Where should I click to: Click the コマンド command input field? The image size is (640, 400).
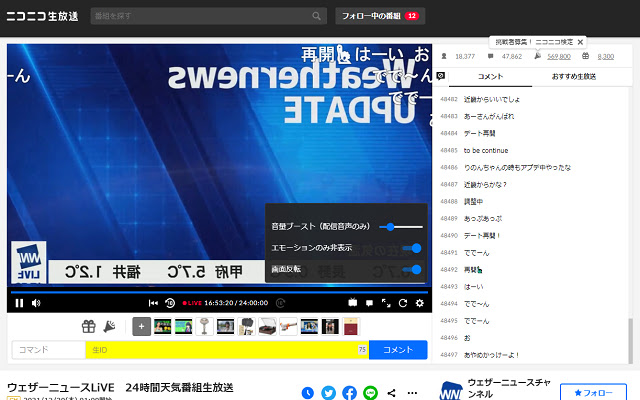[x=47, y=349]
